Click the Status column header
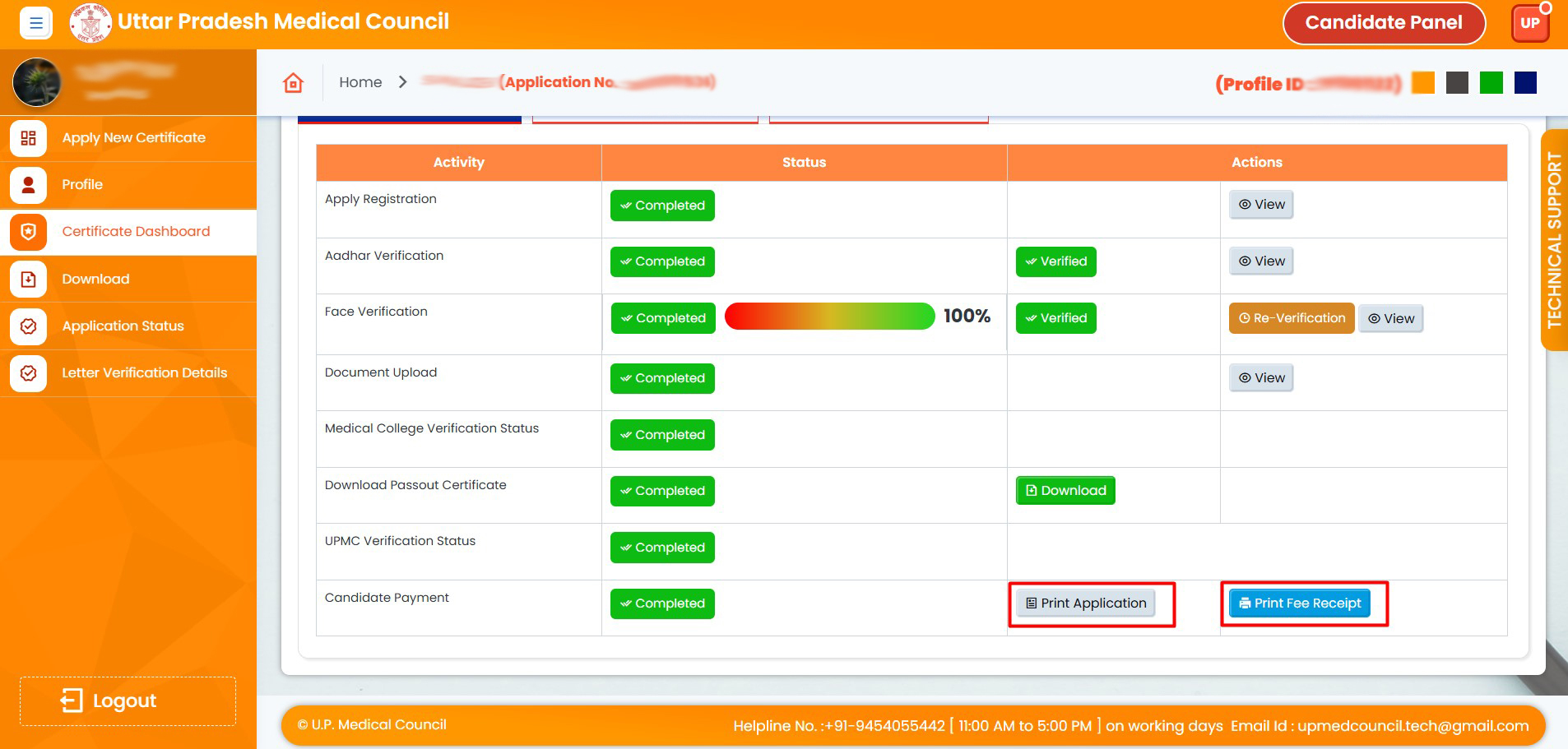The image size is (1568, 749). coord(804,163)
